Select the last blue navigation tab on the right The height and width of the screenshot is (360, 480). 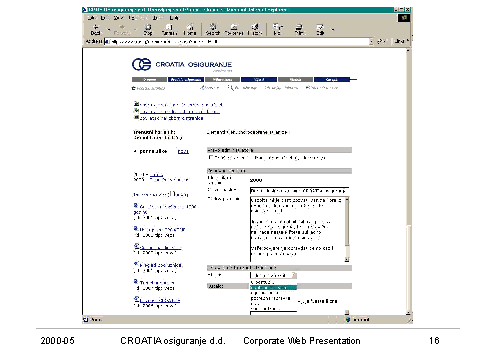tap(332, 80)
